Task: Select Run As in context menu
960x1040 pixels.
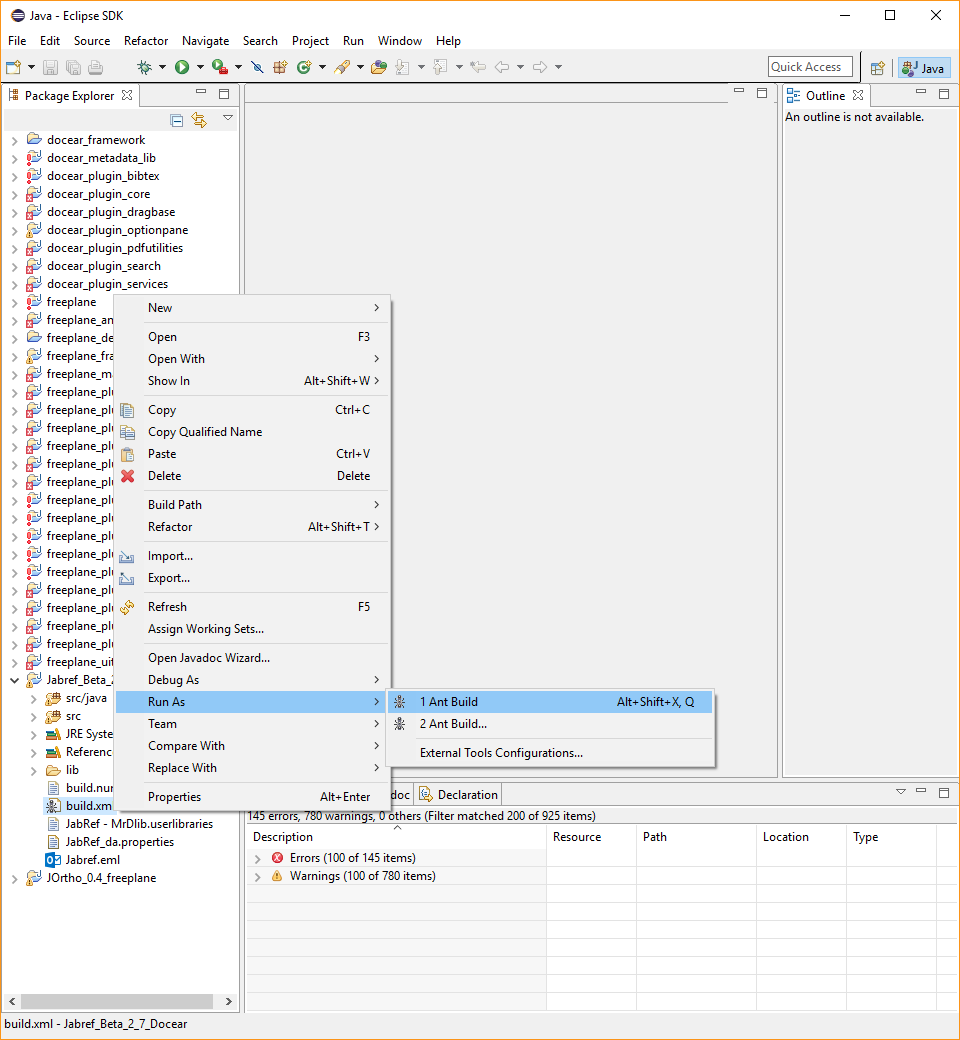Action: click(252, 702)
